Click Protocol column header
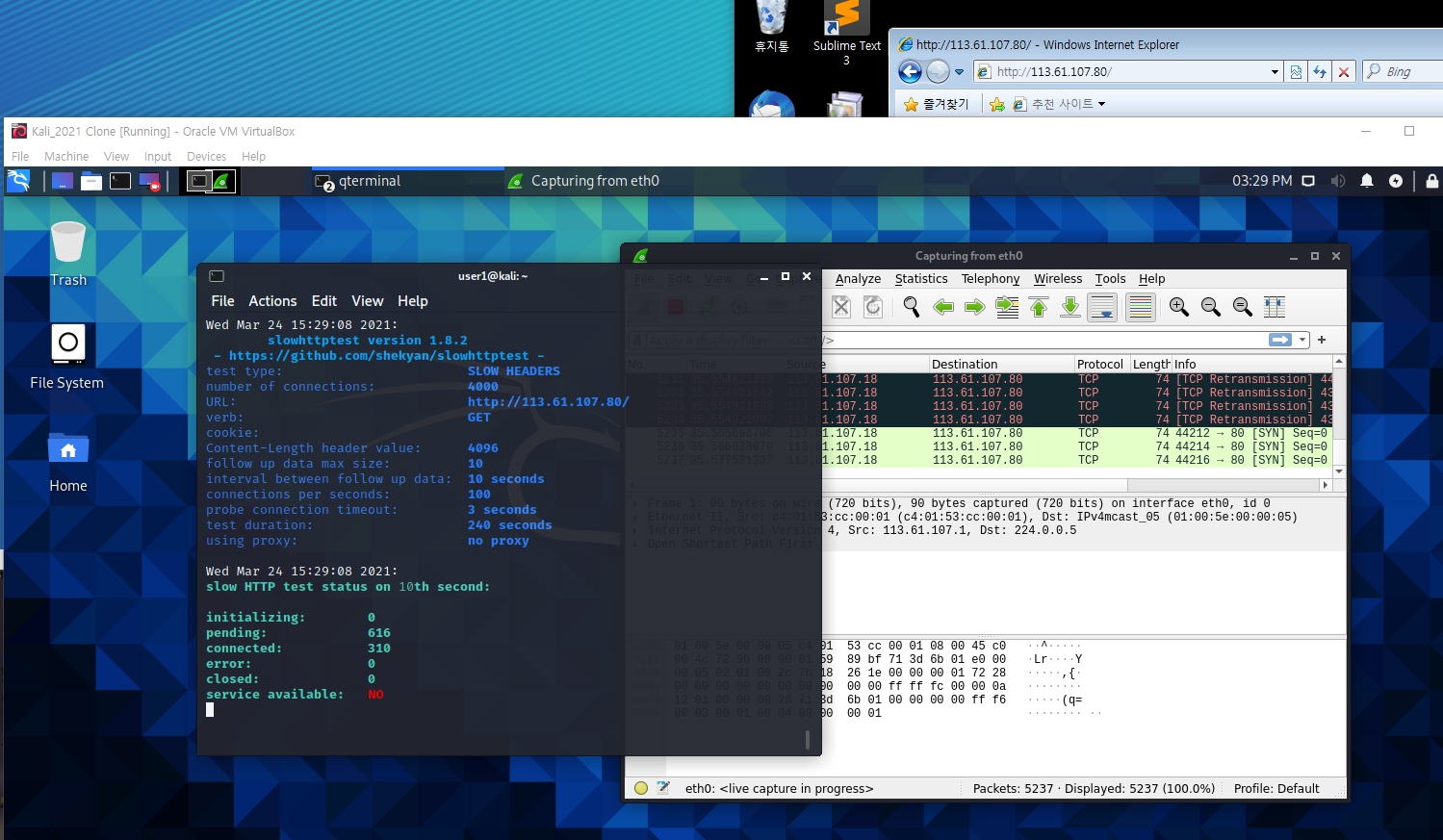1443x840 pixels. coord(1101,364)
